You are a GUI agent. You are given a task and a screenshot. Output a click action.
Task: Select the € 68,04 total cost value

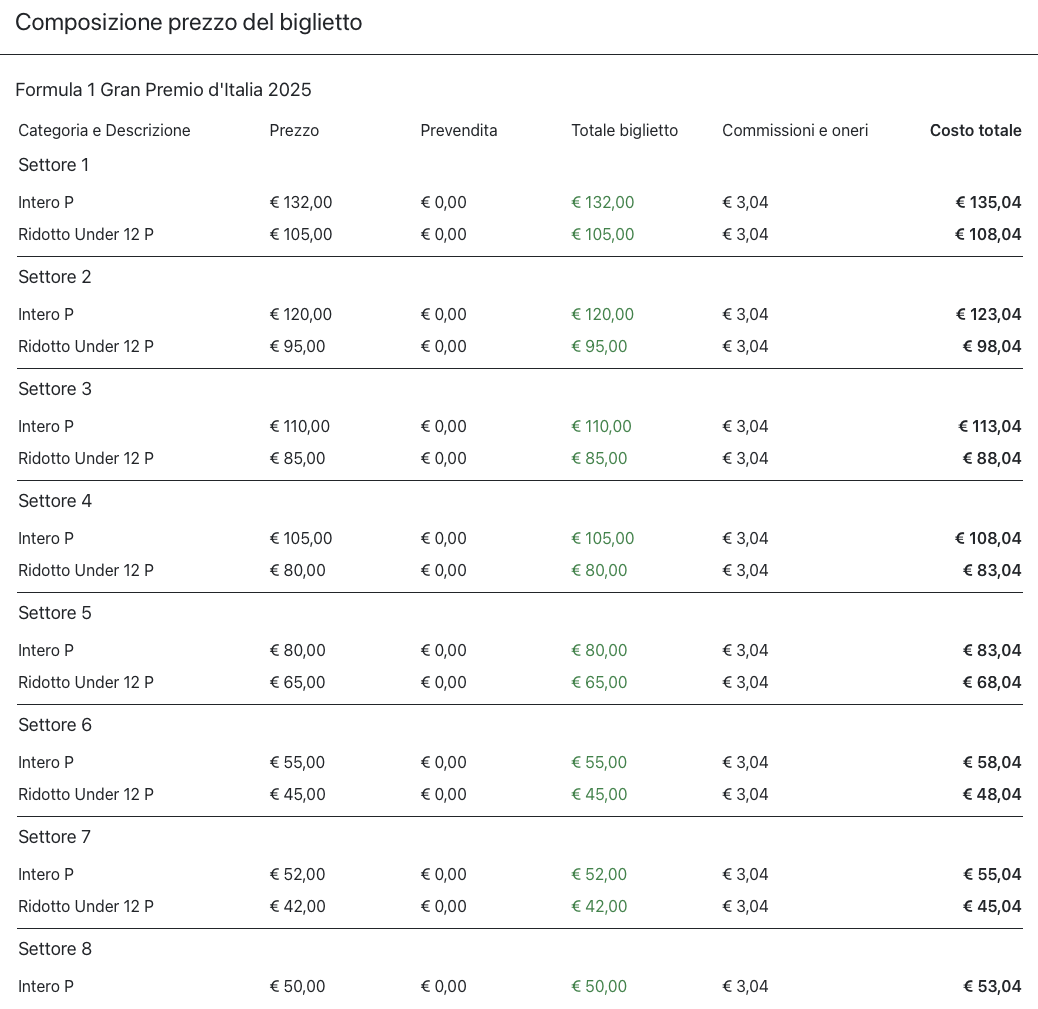992,682
